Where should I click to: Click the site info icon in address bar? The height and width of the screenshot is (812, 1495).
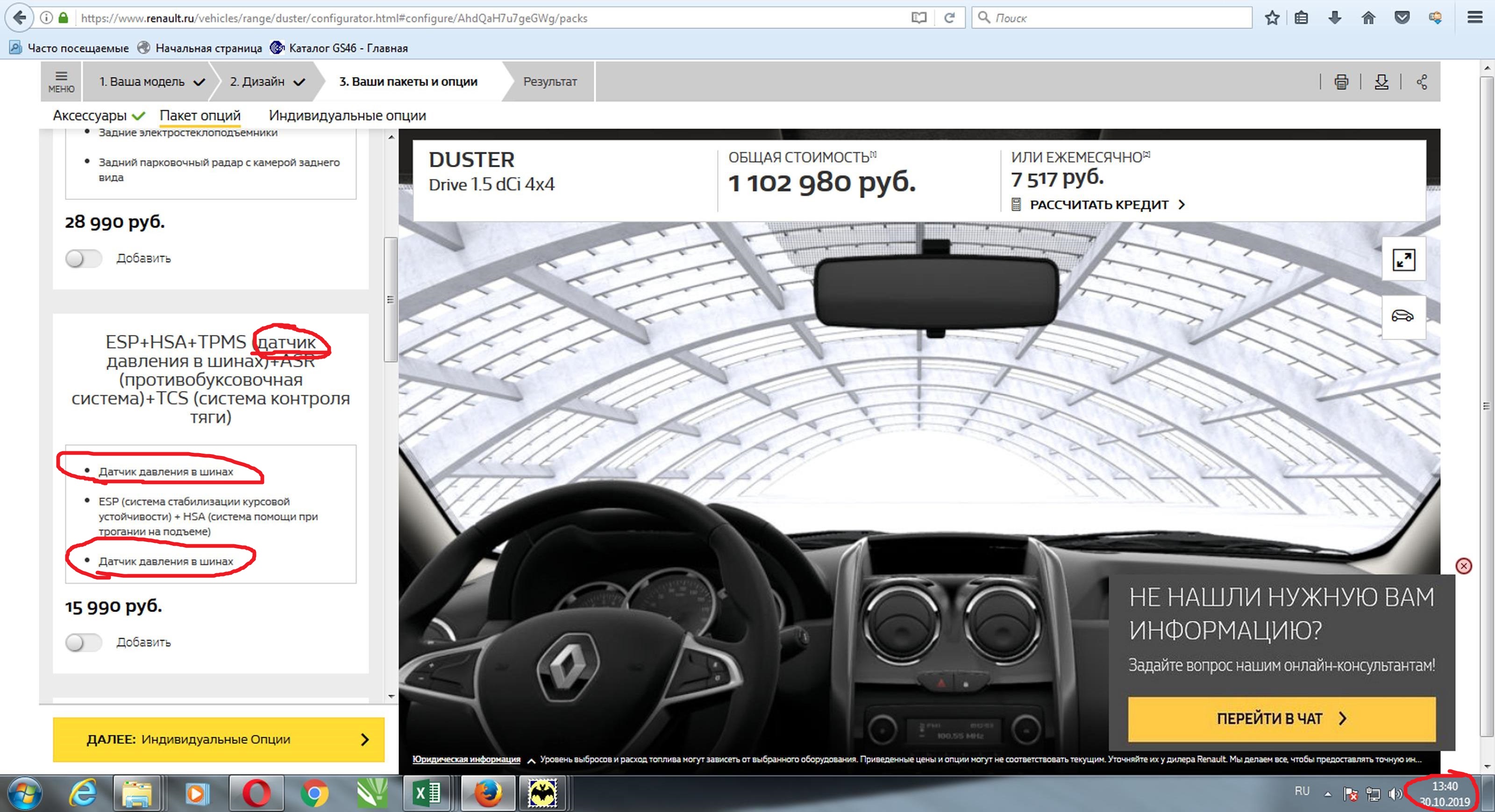(46, 18)
